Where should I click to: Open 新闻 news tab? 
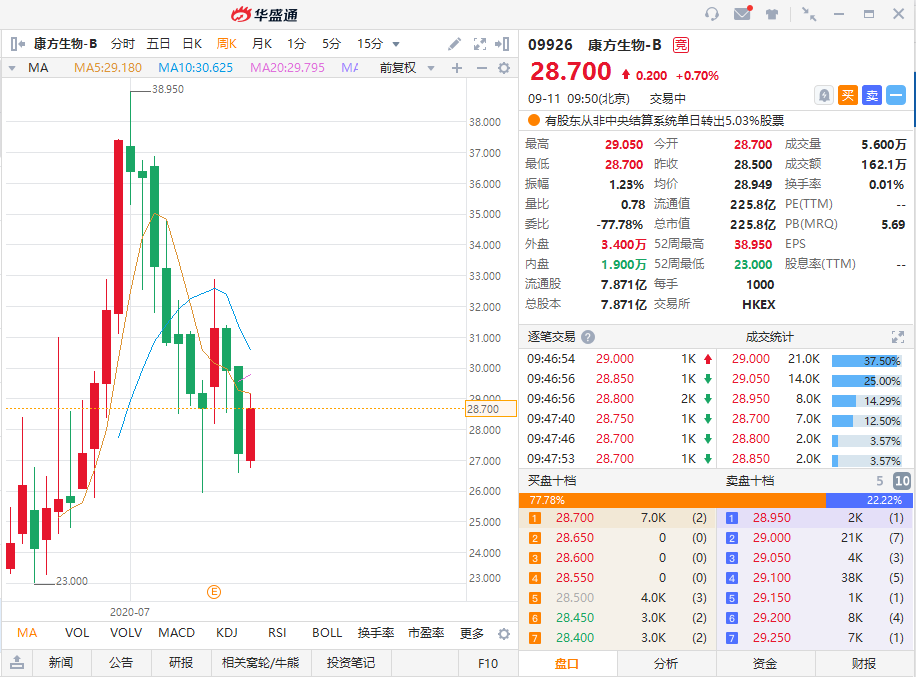(61, 662)
